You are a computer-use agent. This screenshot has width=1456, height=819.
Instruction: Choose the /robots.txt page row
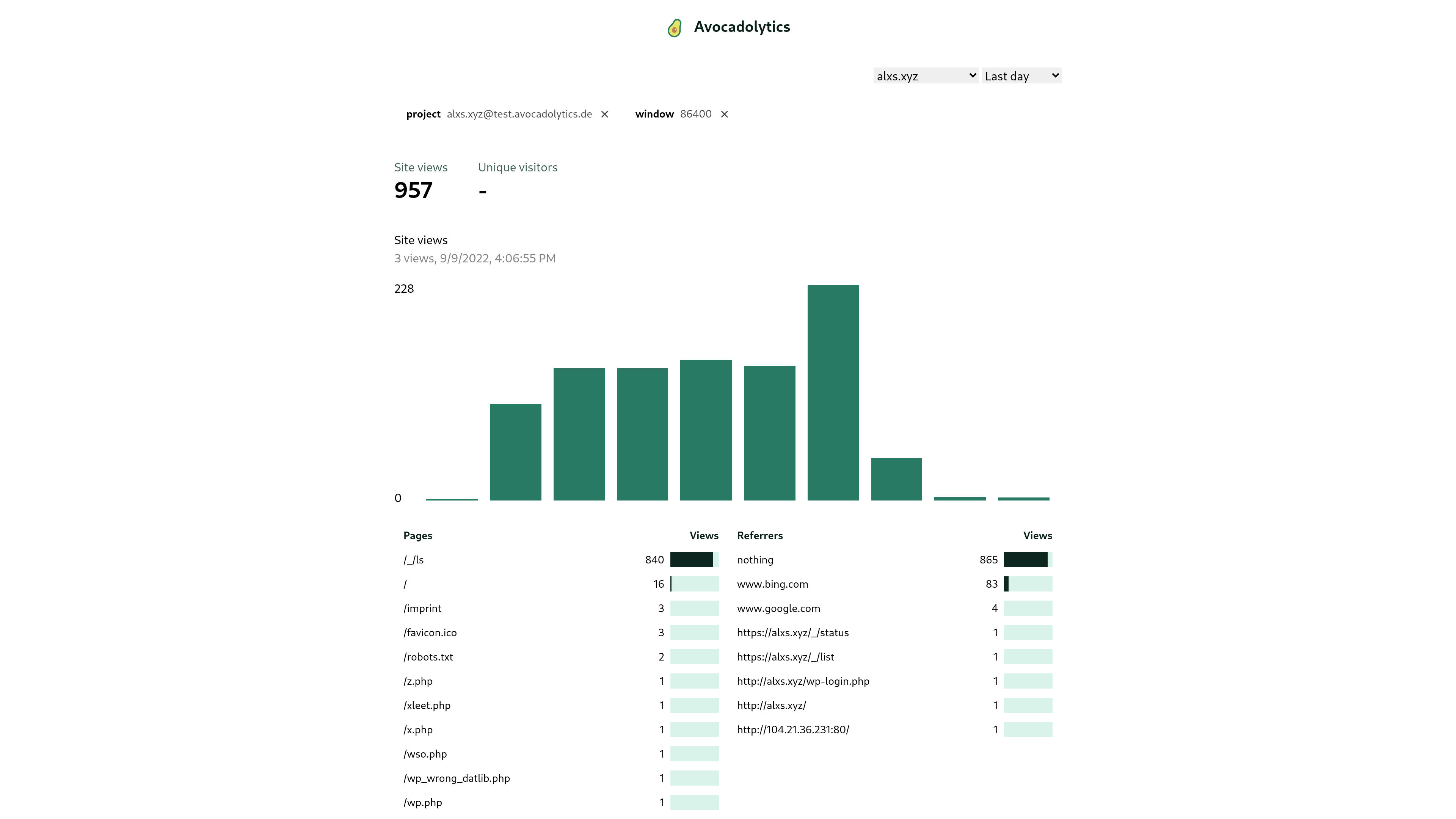pyautogui.click(x=428, y=657)
